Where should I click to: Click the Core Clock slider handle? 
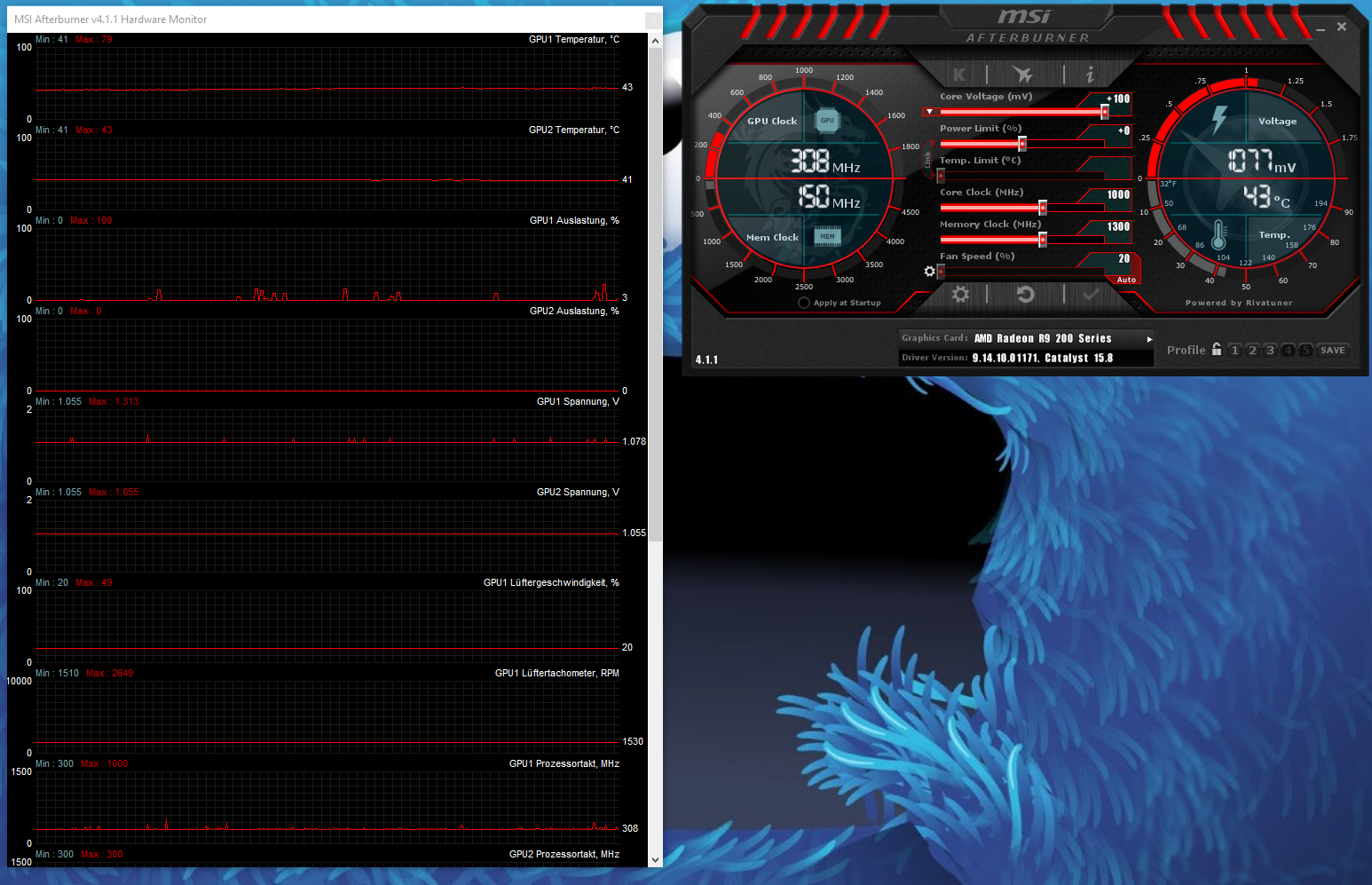pyautogui.click(x=1043, y=208)
